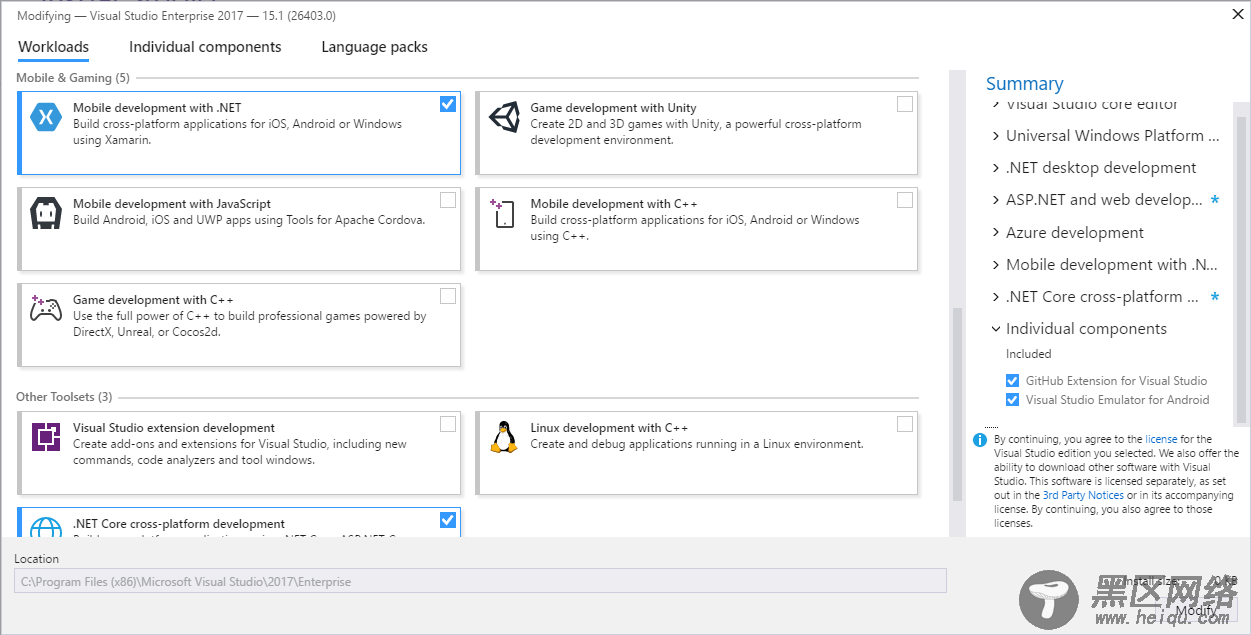1251x635 pixels.
Task: Open the Language packs tab
Action: coord(374,47)
